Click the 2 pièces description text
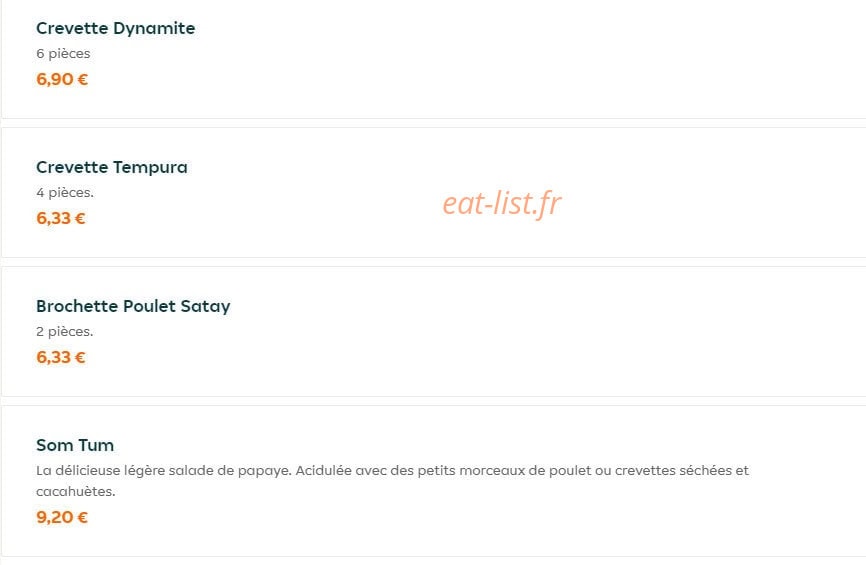 click(x=65, y=331)
